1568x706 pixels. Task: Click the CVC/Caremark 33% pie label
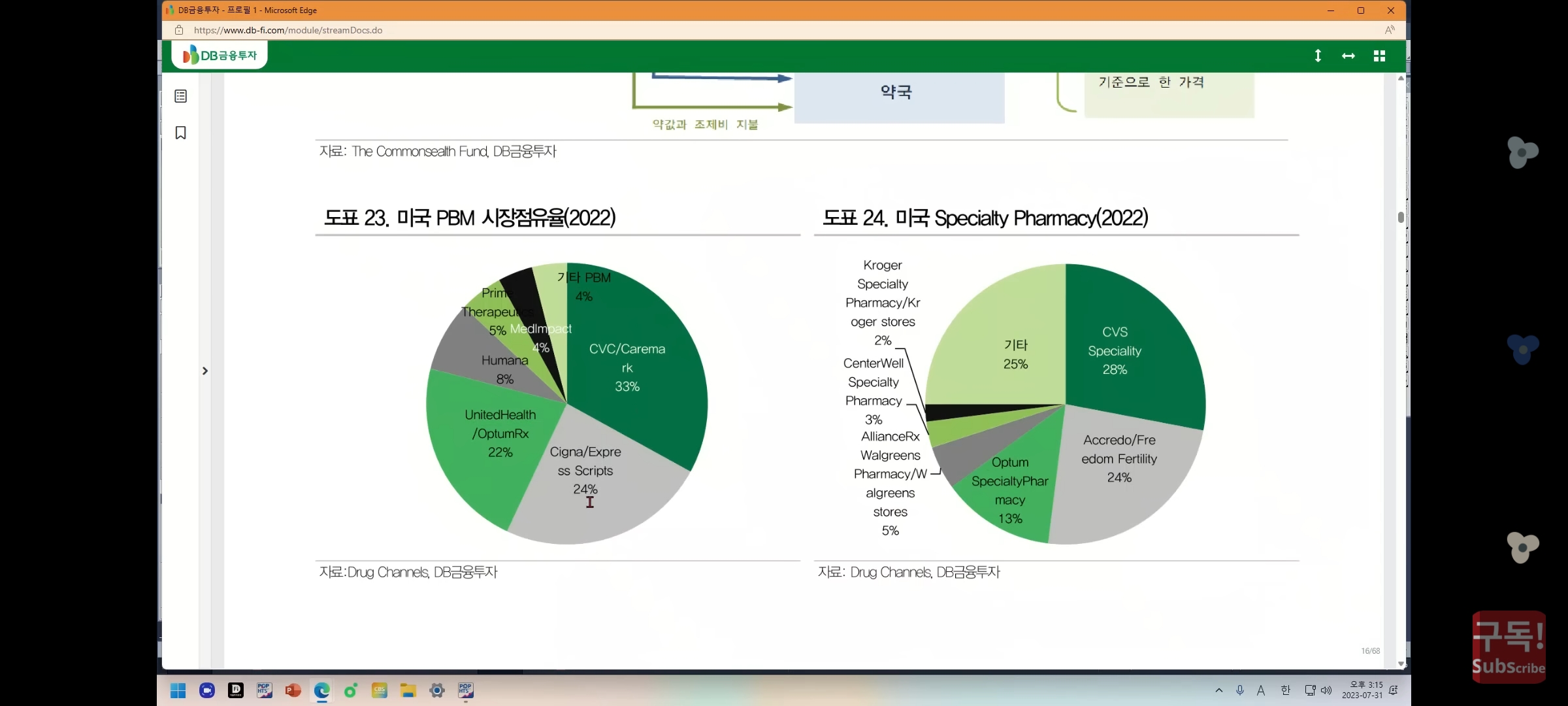(627, 367)
